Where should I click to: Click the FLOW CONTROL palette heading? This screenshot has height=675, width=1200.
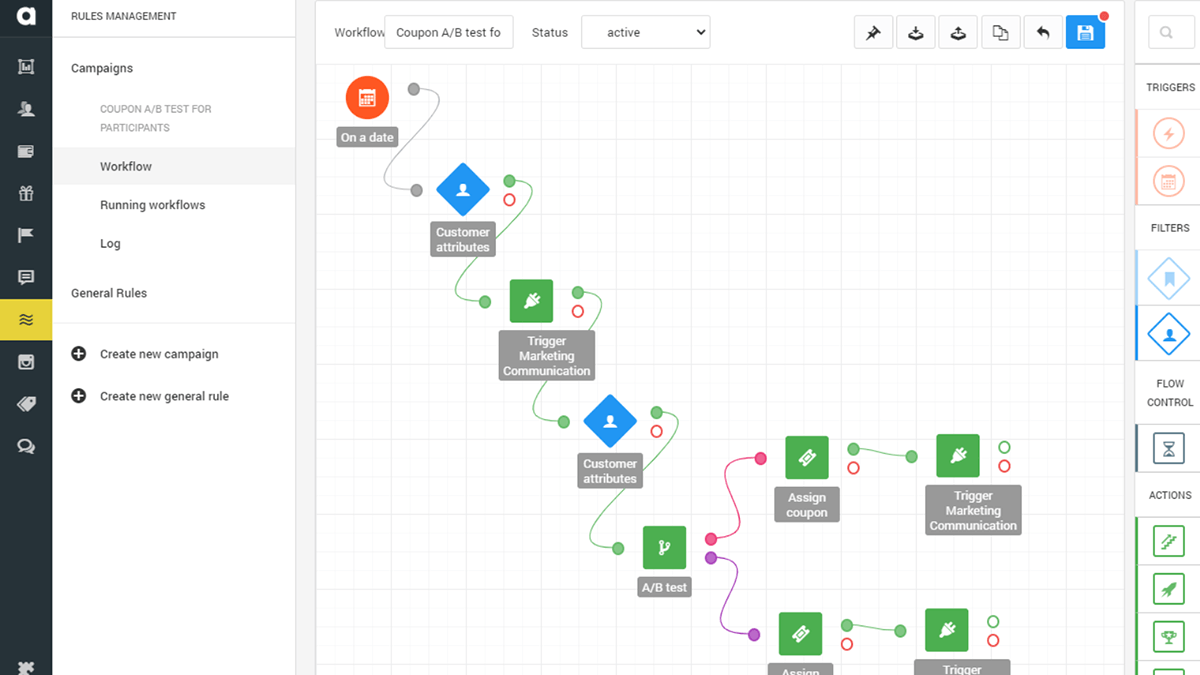click(1170, 393)
